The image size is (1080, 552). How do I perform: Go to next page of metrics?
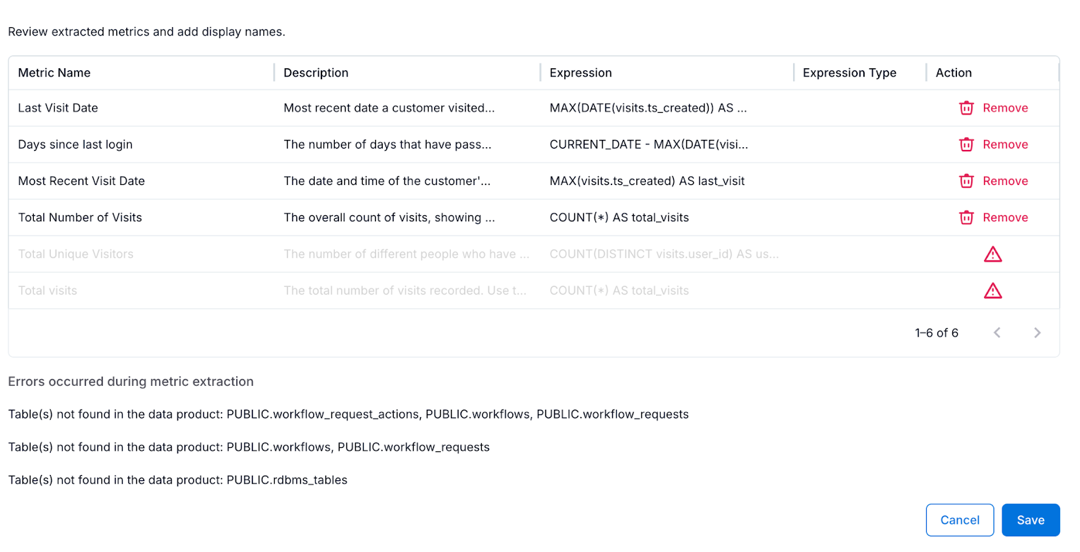(x=1037, y=333)
